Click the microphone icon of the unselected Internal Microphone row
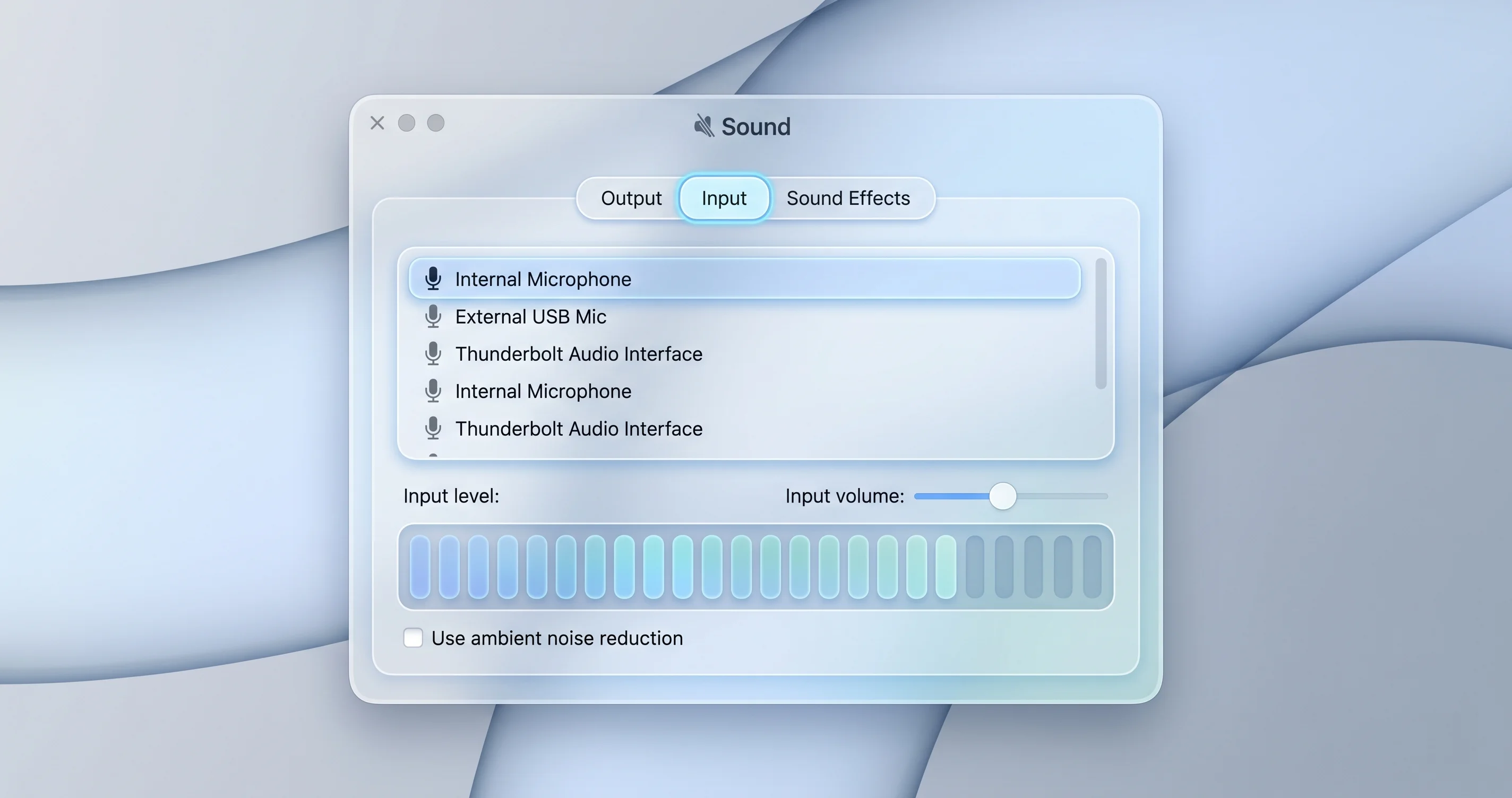 click(x=433, y=391)
